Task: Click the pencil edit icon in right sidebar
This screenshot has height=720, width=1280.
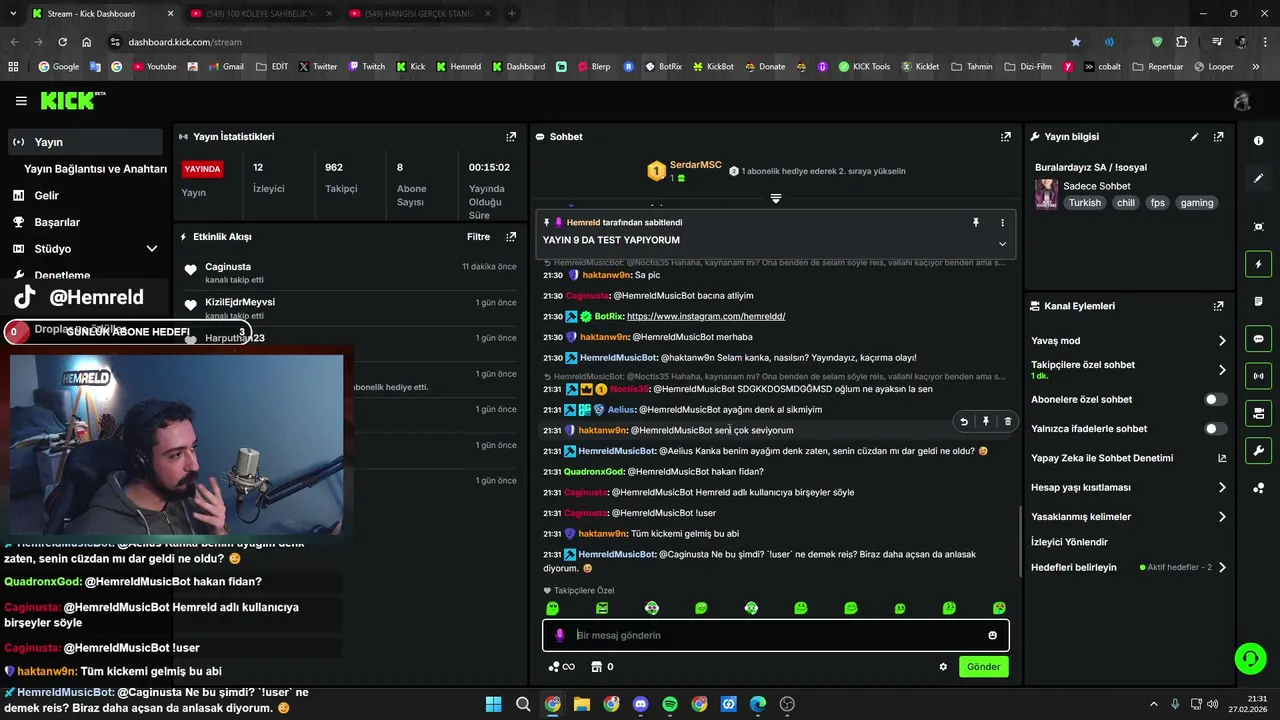Action: pos(1258,178)
